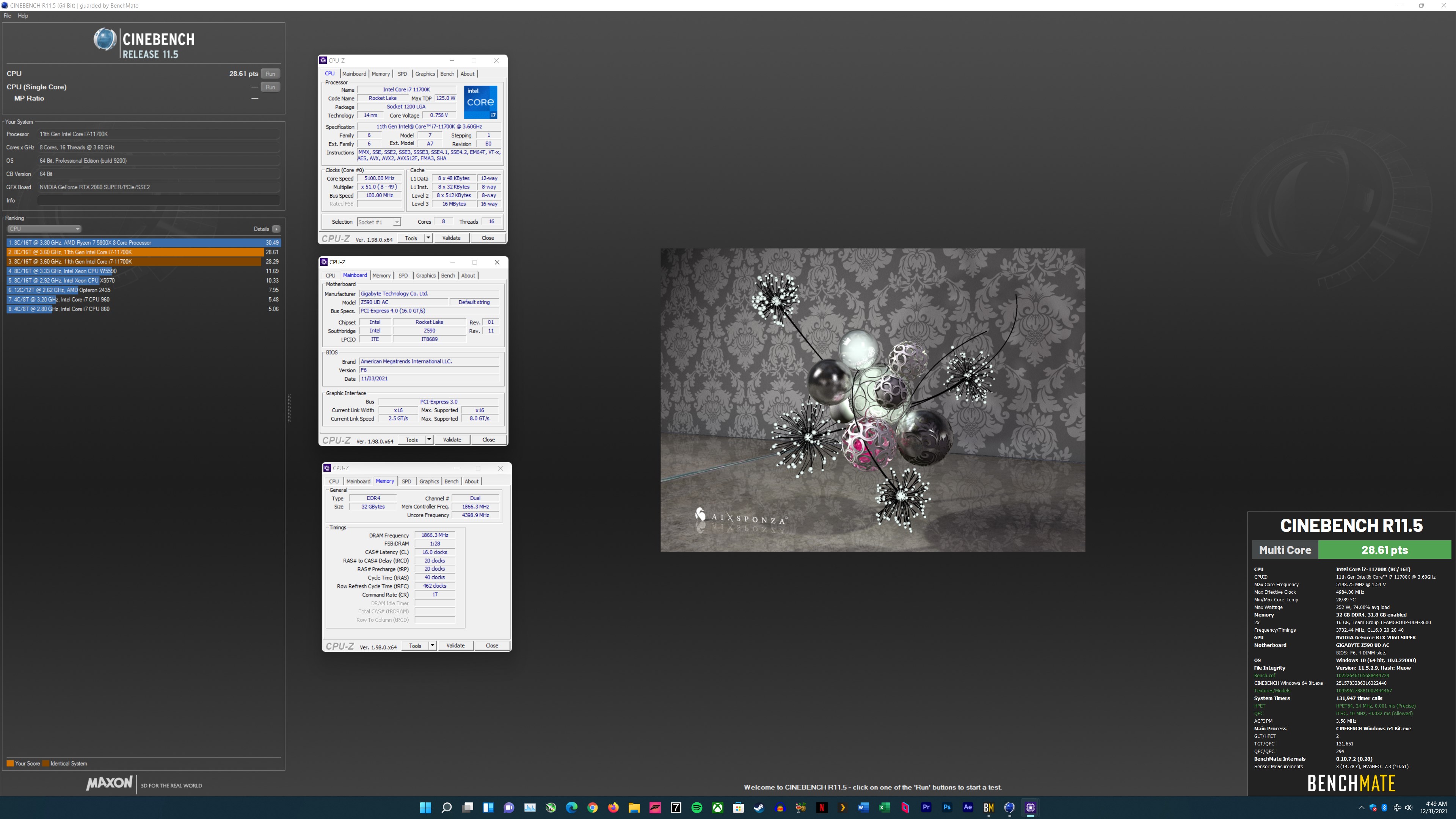
Task: Switch to Cinebench taskbar icon
Action: click(x=1009, y=808)
